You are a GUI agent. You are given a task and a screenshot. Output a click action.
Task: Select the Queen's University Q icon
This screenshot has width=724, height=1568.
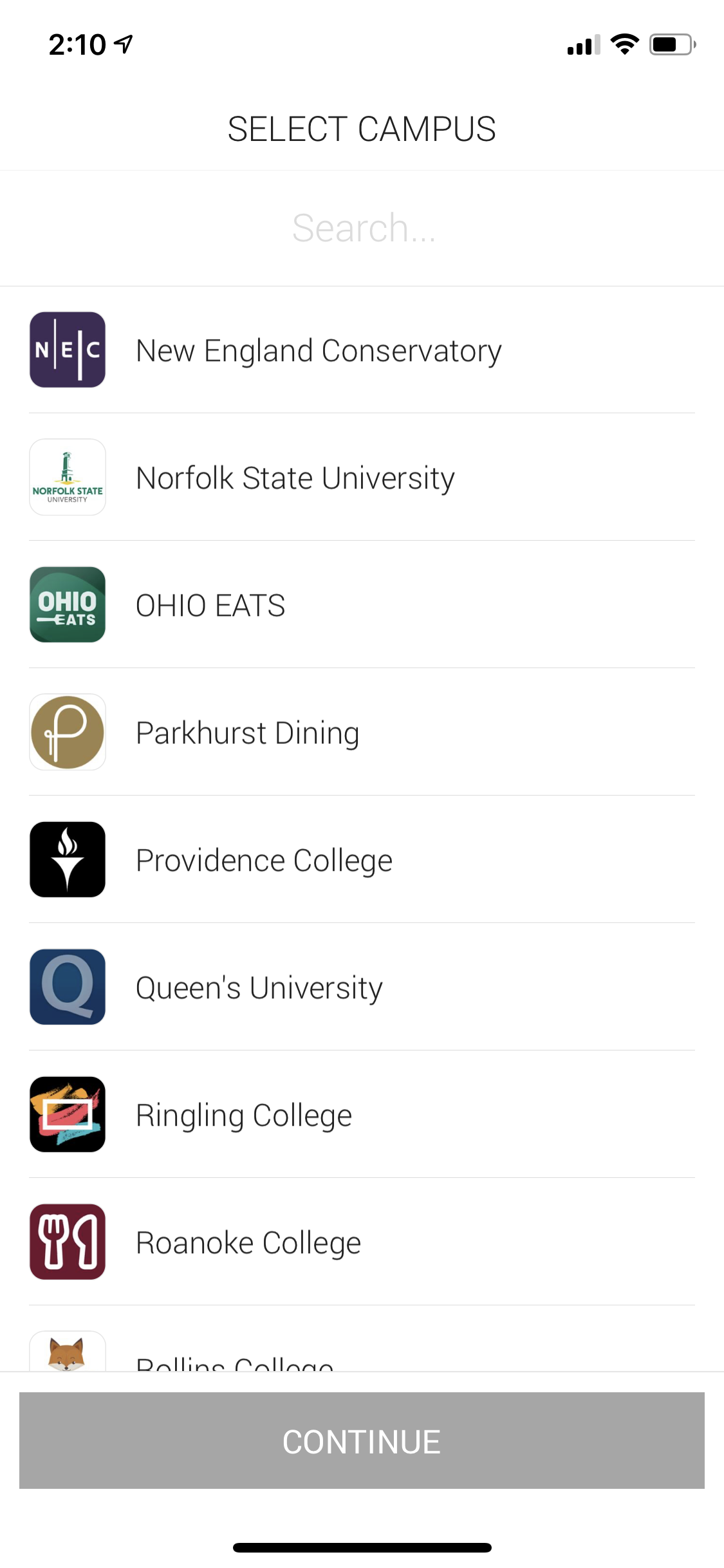point(68,987)
